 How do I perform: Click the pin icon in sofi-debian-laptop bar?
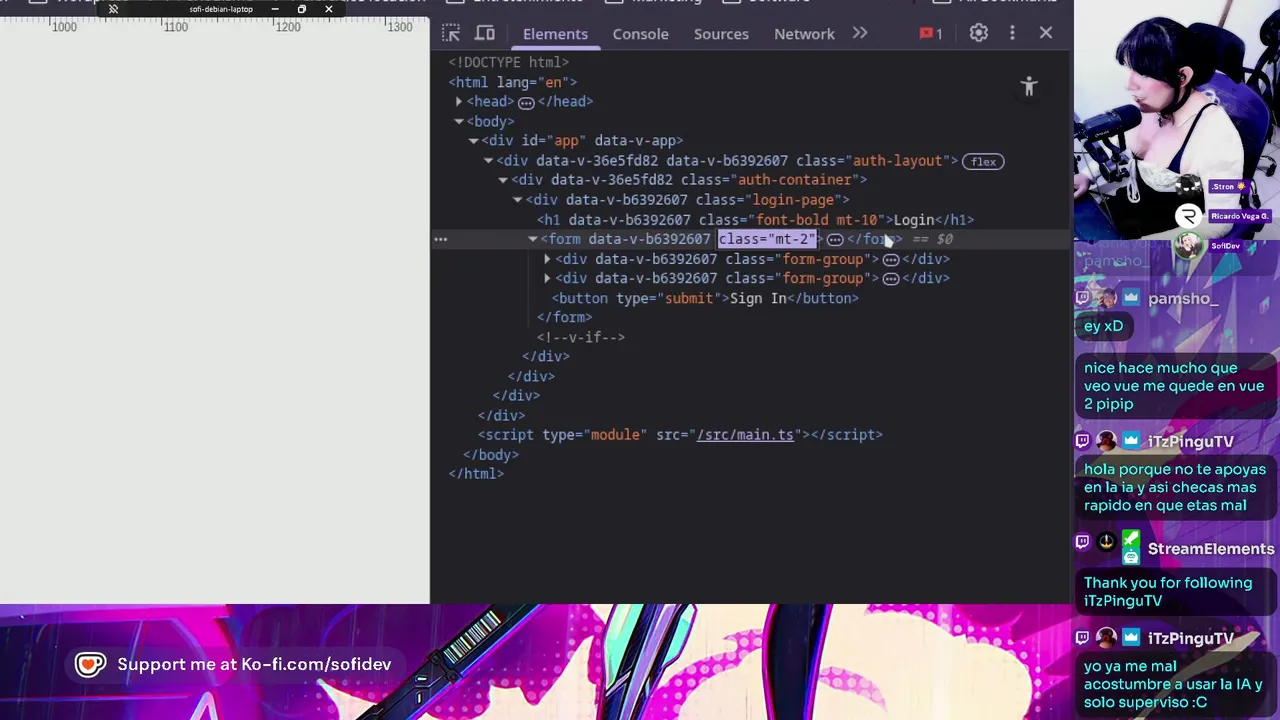tap(113, 9)
